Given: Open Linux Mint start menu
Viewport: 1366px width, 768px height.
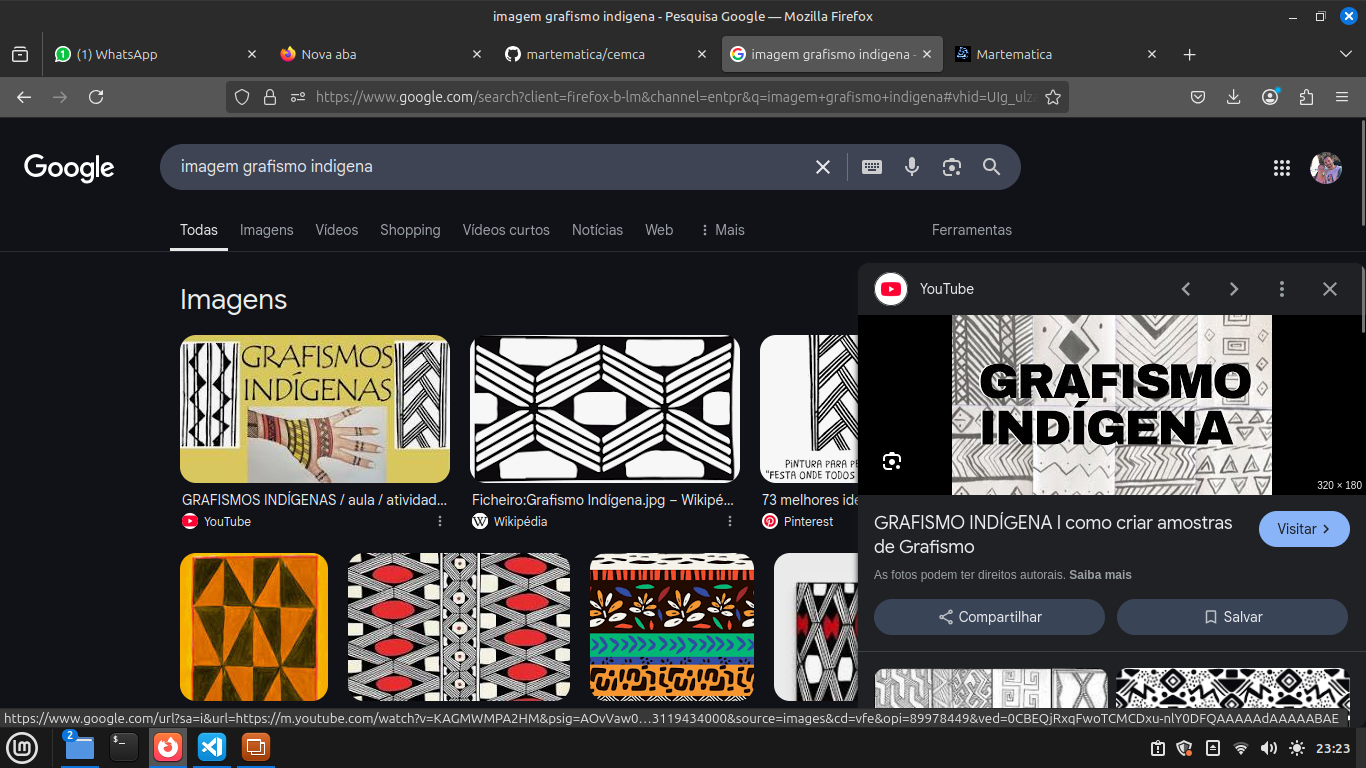Looking at the screenshot, I should (22, 747).
